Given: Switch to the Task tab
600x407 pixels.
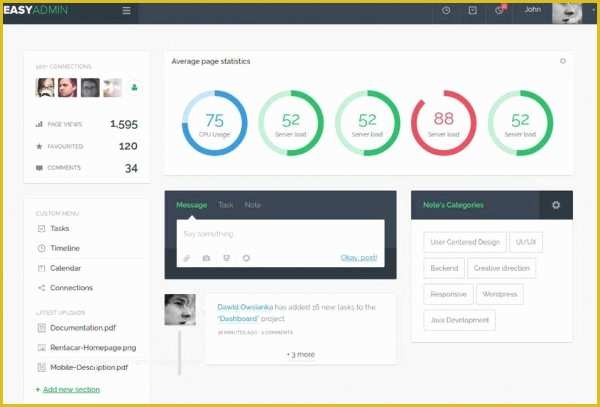Looking at the screenshot, I should pos(226,205).
